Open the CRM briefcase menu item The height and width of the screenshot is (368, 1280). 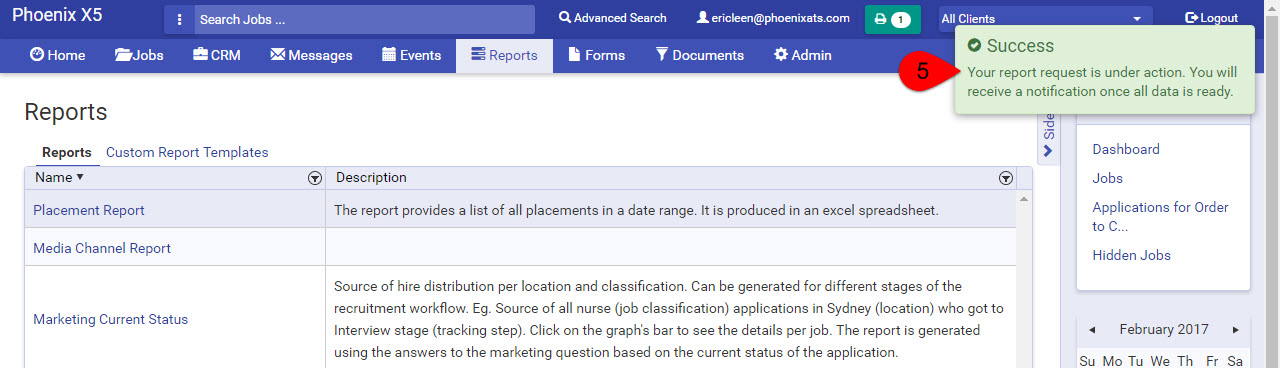216,55
